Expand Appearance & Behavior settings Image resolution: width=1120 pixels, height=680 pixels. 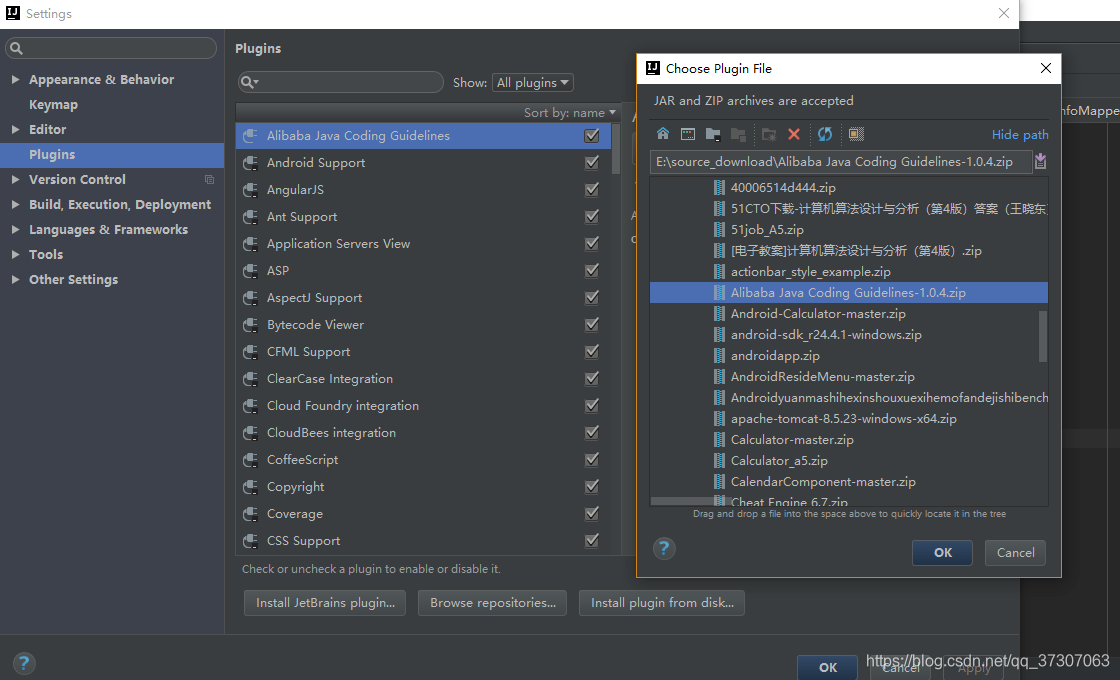point(15,79)
